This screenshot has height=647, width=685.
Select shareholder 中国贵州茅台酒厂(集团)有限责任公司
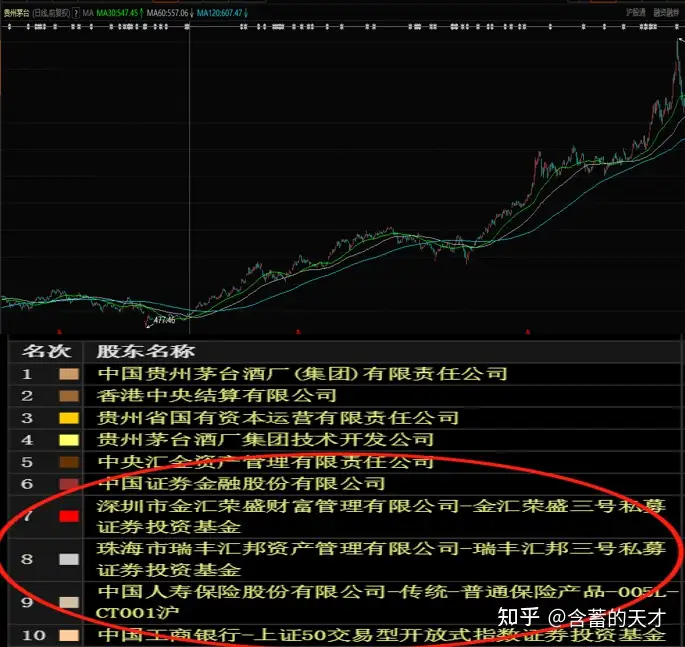pos(302,374)
